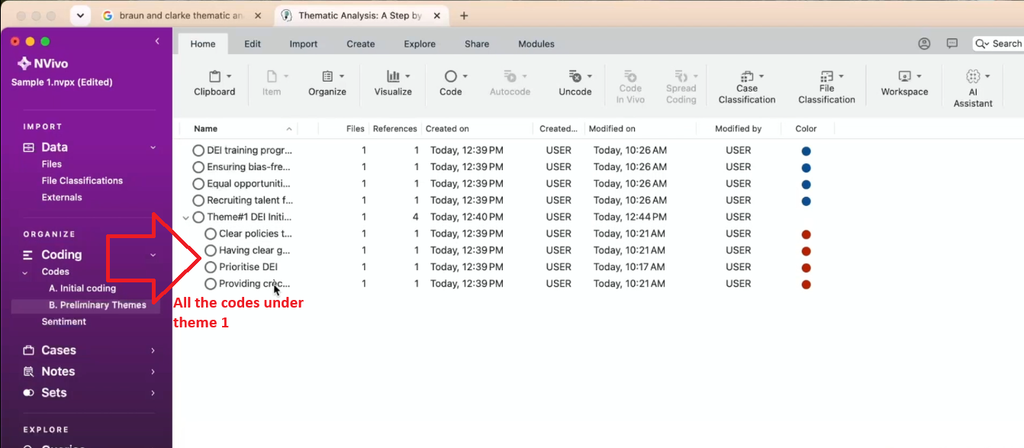
Task: Click the Search field
Action: coord(998,44)
